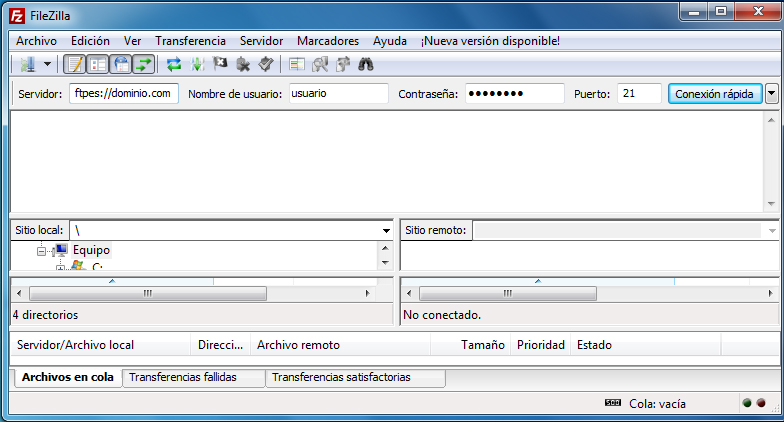Open the filename filters dialog icon
Screen dimensions: 784x422
(297, 64)
